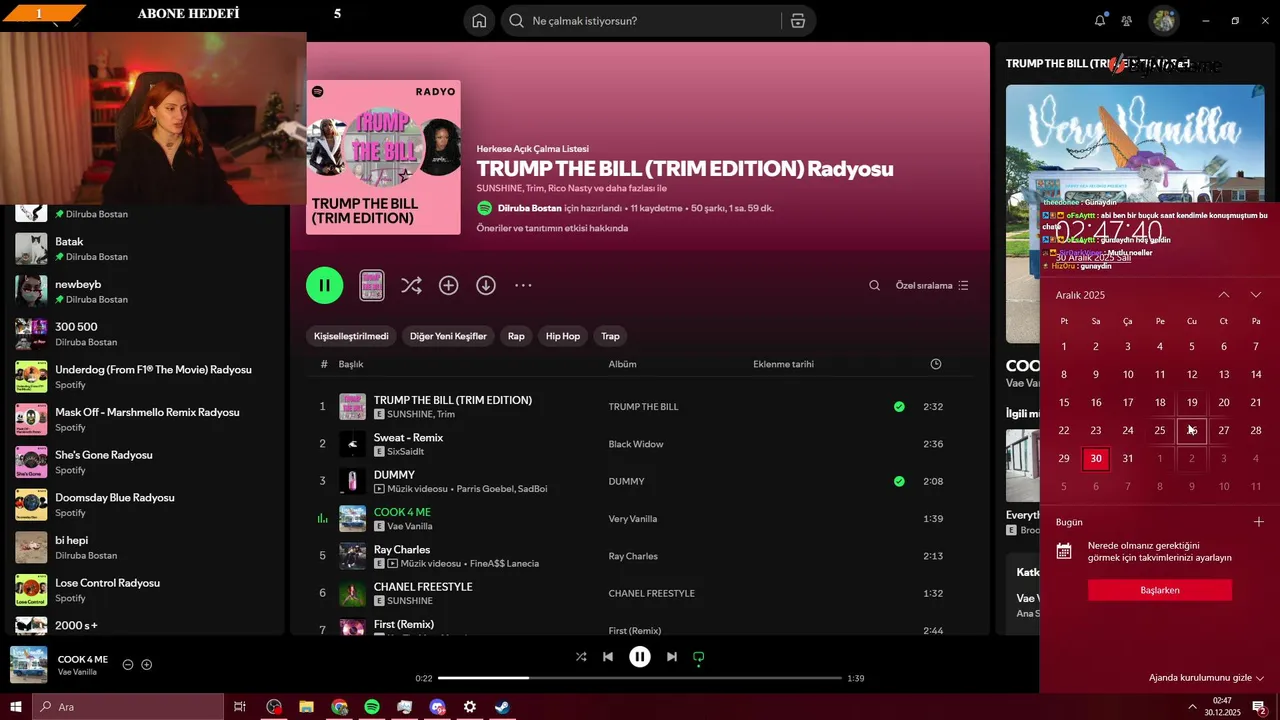
Task: Select the 'Trap' filter chip
Action: [610, 336]
